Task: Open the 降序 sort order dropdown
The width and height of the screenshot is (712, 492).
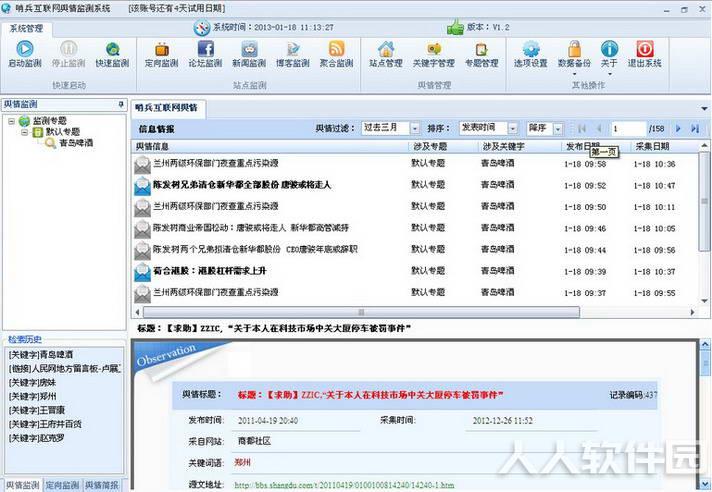Action: click(558, 129)
